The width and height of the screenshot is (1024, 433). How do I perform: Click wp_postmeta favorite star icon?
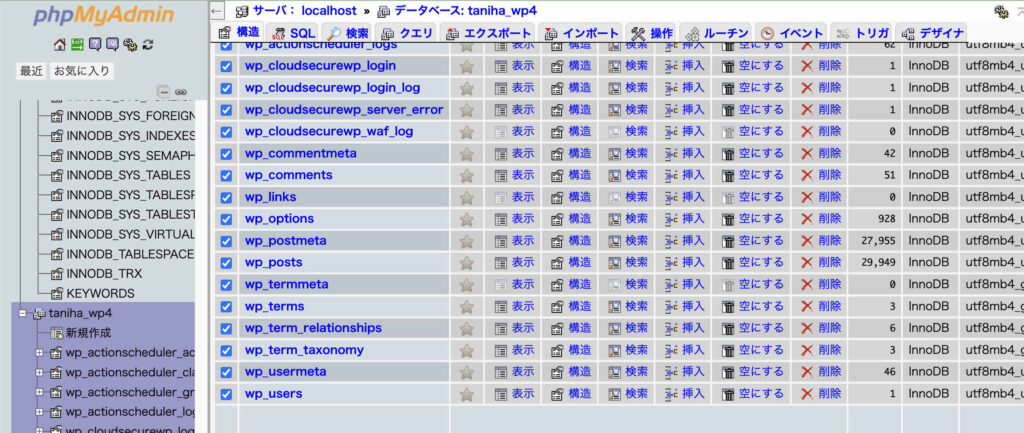click(x=466, y=241)
